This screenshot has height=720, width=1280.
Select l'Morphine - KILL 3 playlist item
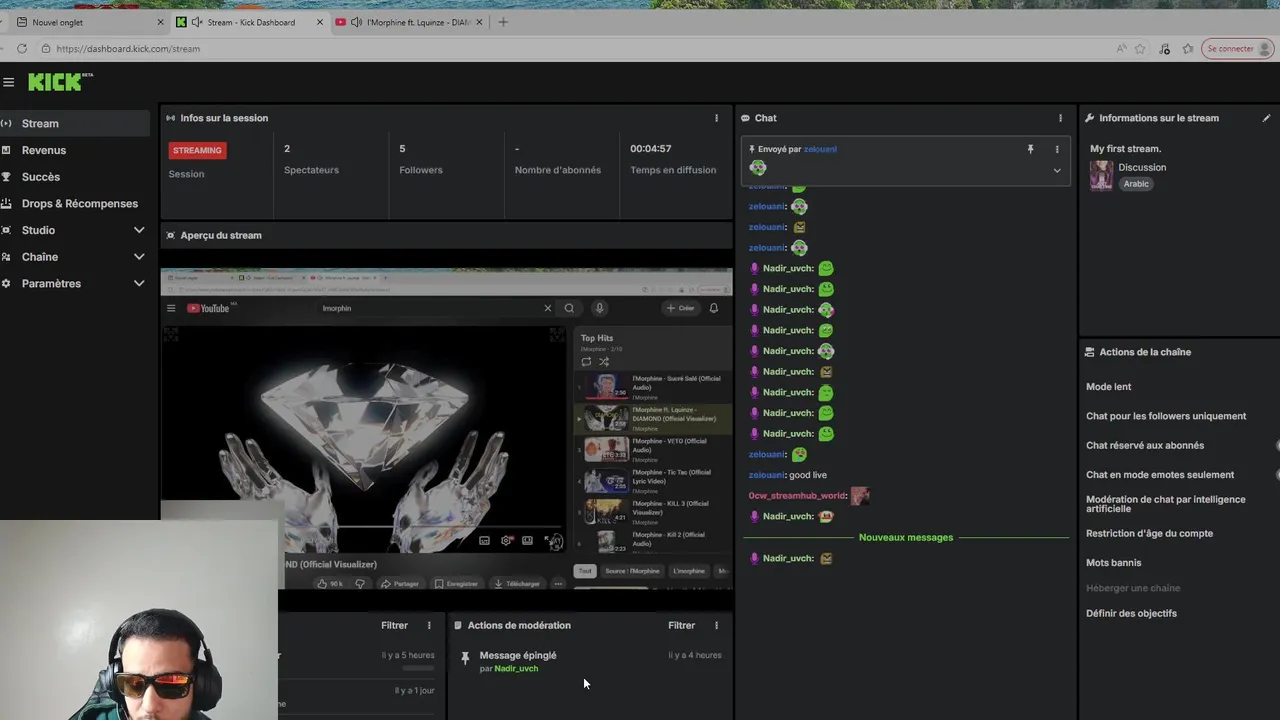coord(654,511)
